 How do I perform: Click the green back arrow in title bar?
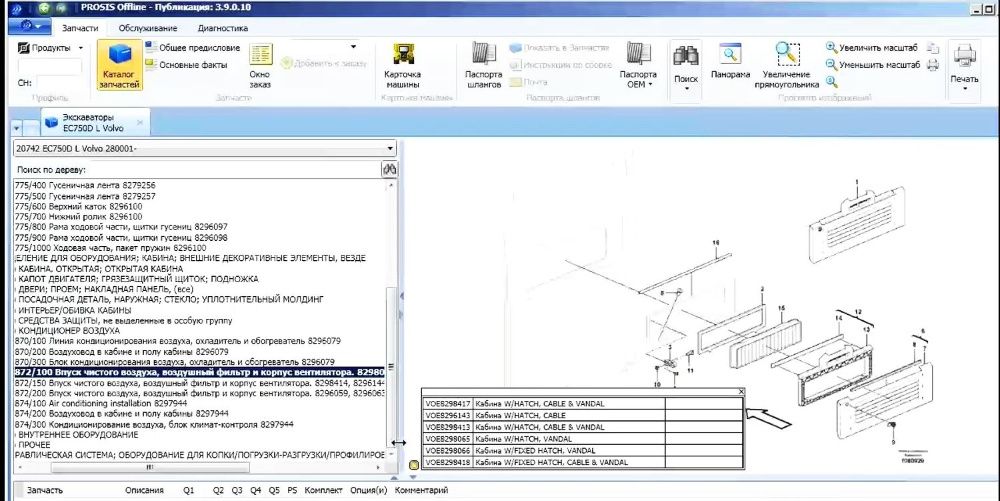click(43, 8)
